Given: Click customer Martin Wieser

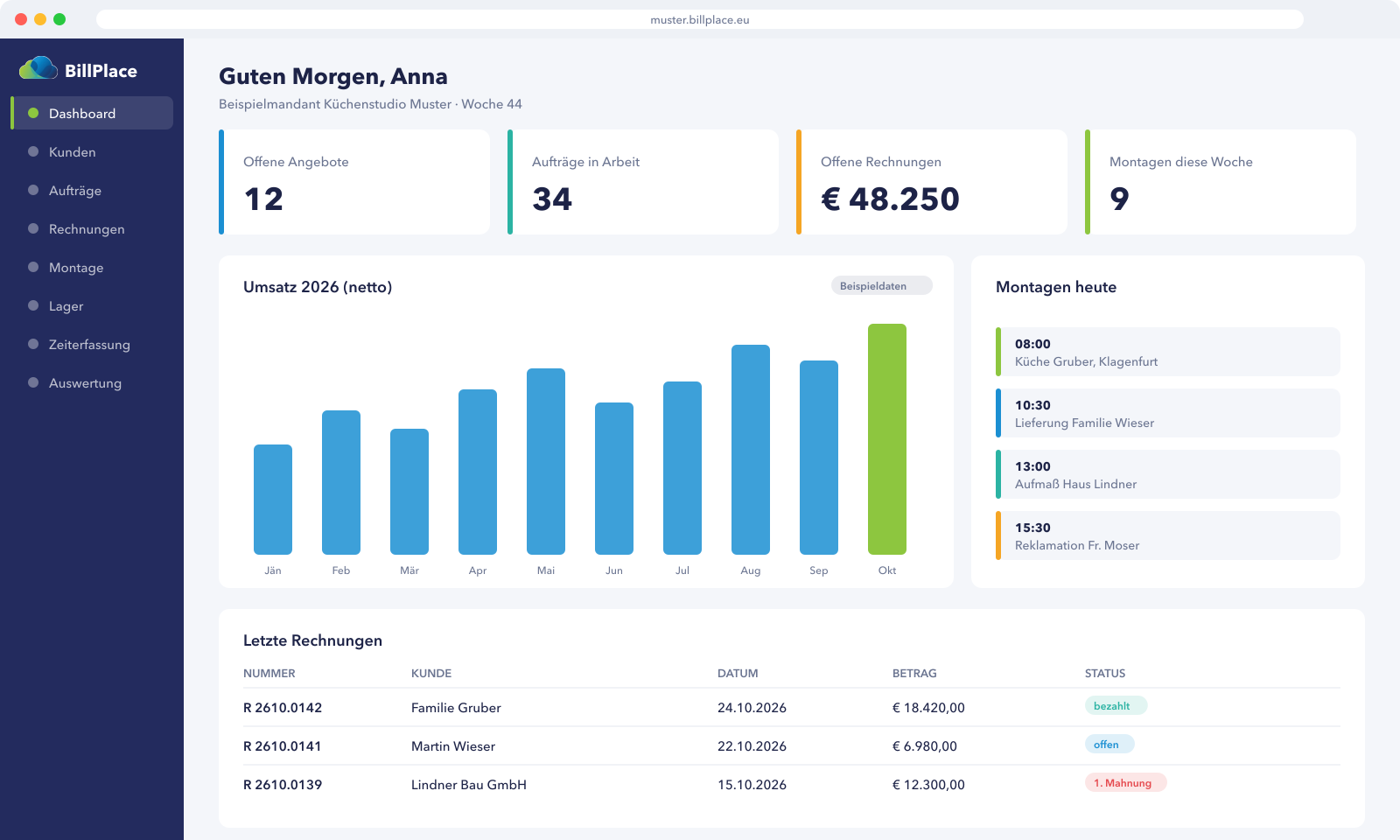Looking at the screenshot, I should [x=453, y=746].
